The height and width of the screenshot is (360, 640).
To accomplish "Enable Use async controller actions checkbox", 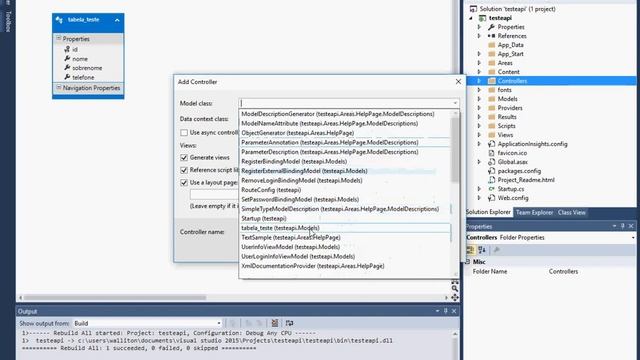I will tap(184, 133).
